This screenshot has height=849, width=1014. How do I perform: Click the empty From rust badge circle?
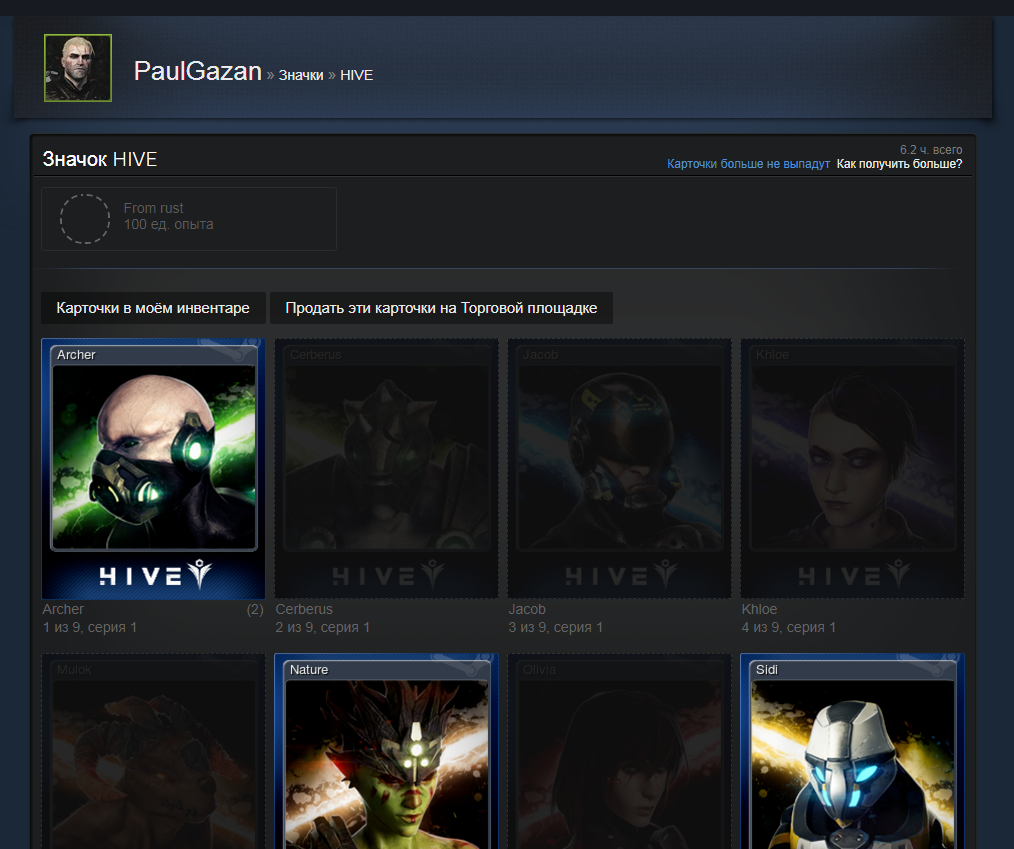click(85, 219)
